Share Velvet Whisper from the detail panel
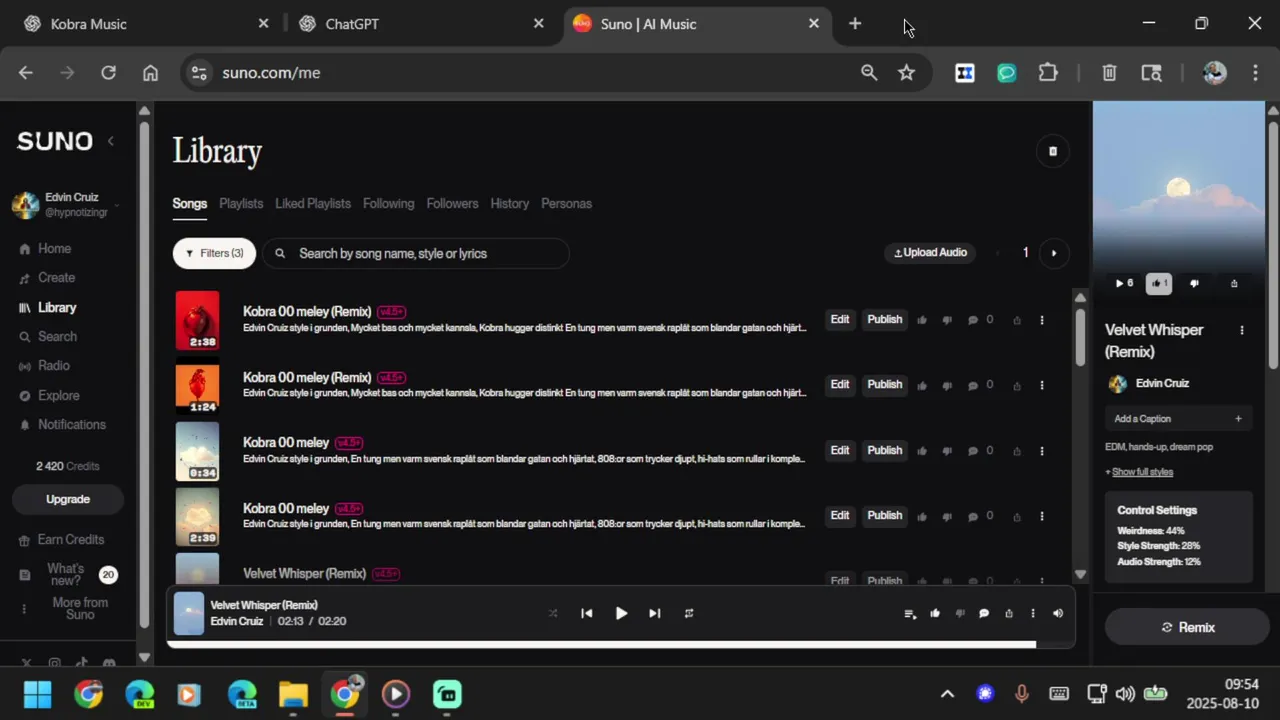This screenshot has width=1280, height=720. tap(1234, 284)
